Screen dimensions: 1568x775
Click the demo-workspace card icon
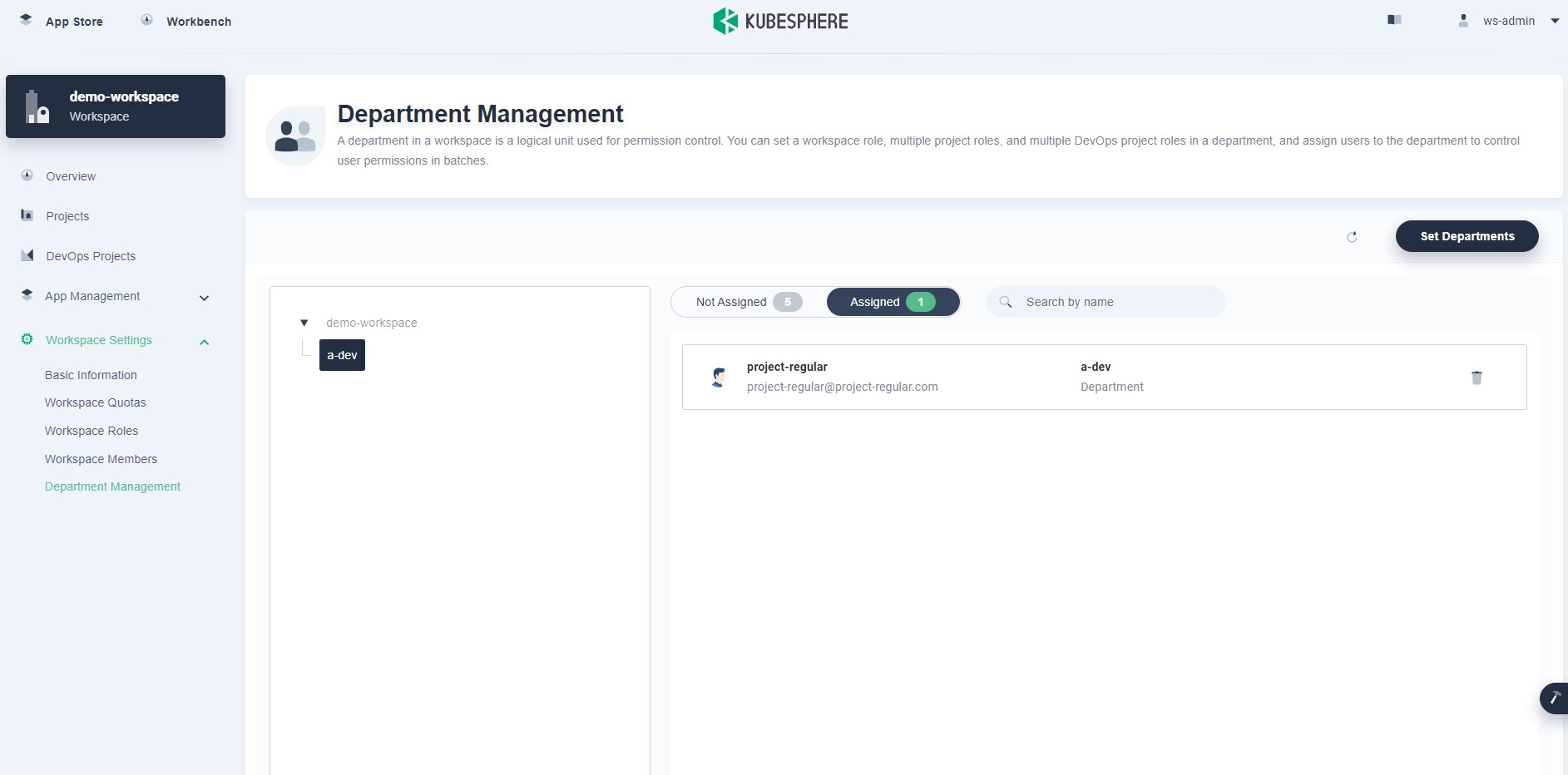click(37, 106)
